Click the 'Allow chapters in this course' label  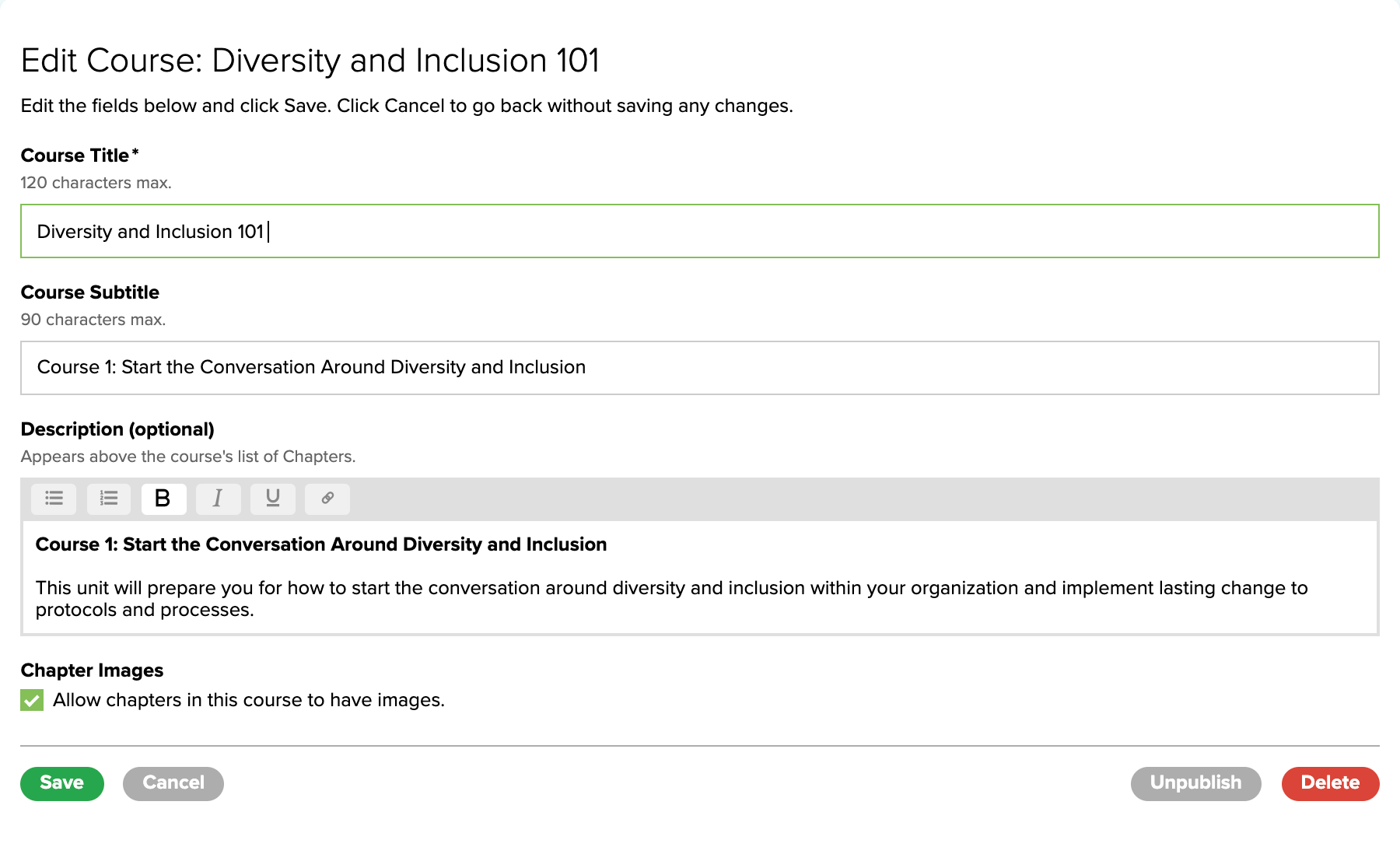click(x=248, y=701)
